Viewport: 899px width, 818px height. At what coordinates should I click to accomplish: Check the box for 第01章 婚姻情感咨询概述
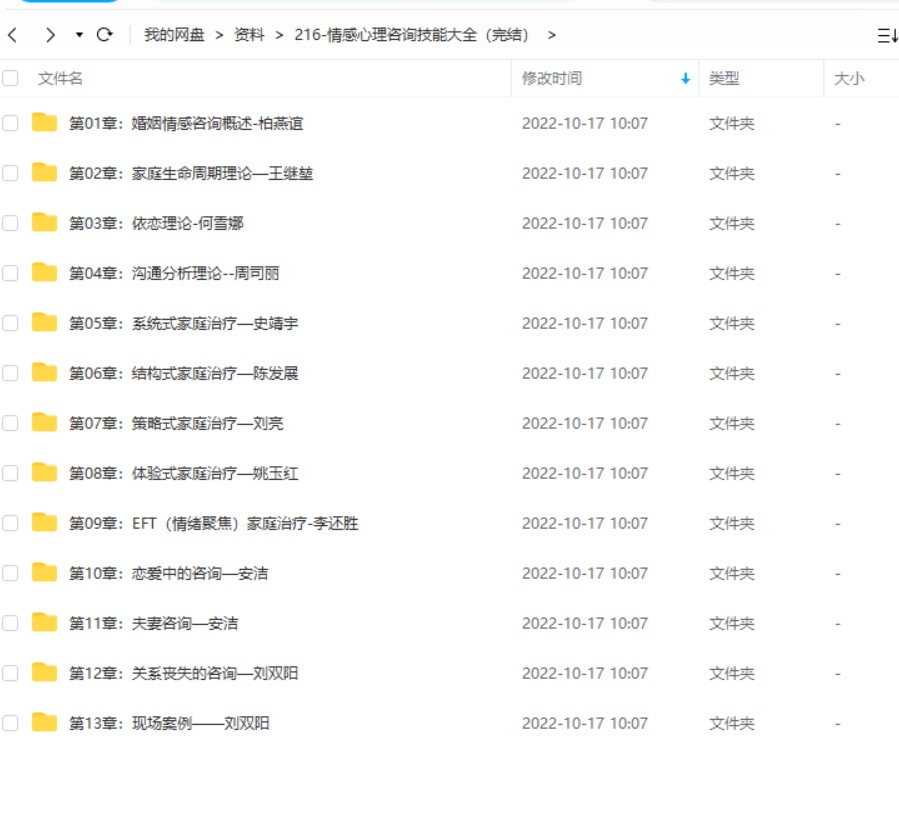[10, 123]
